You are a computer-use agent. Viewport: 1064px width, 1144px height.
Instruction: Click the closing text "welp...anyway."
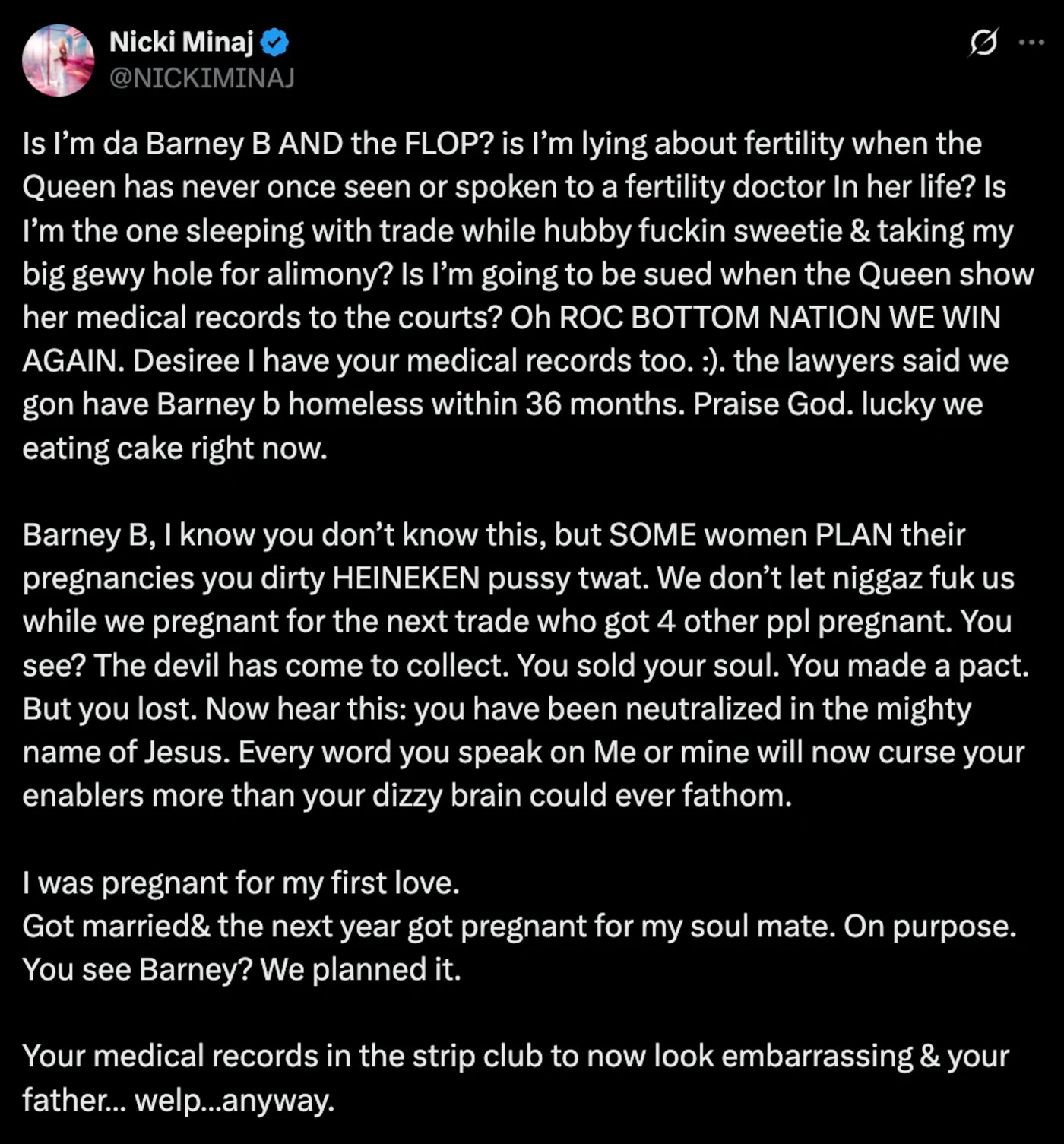234,1100
